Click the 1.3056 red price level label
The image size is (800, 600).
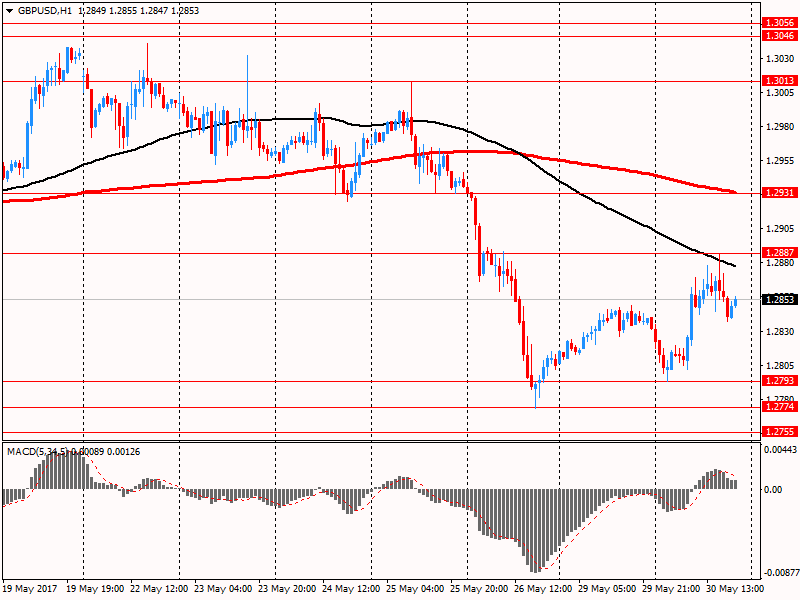[780, 22]
